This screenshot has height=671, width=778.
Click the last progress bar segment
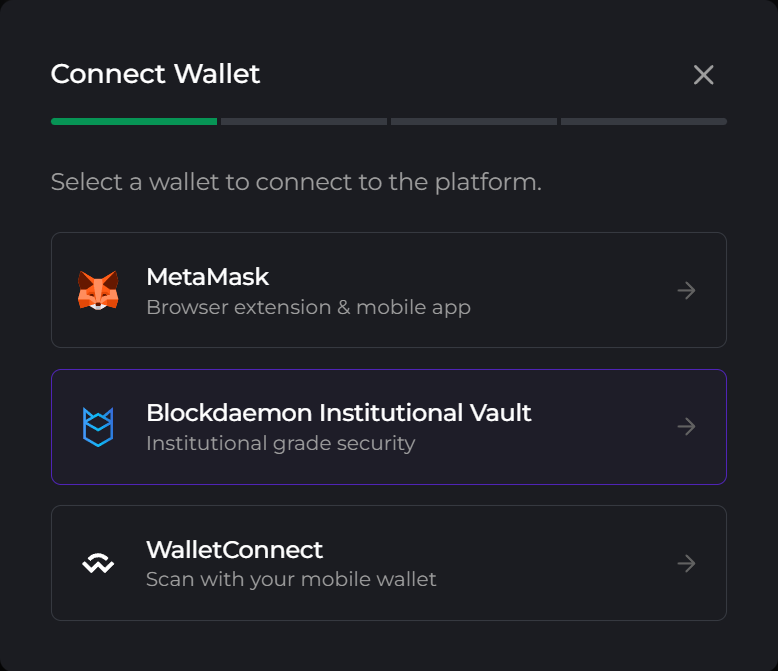coord(643,122)
